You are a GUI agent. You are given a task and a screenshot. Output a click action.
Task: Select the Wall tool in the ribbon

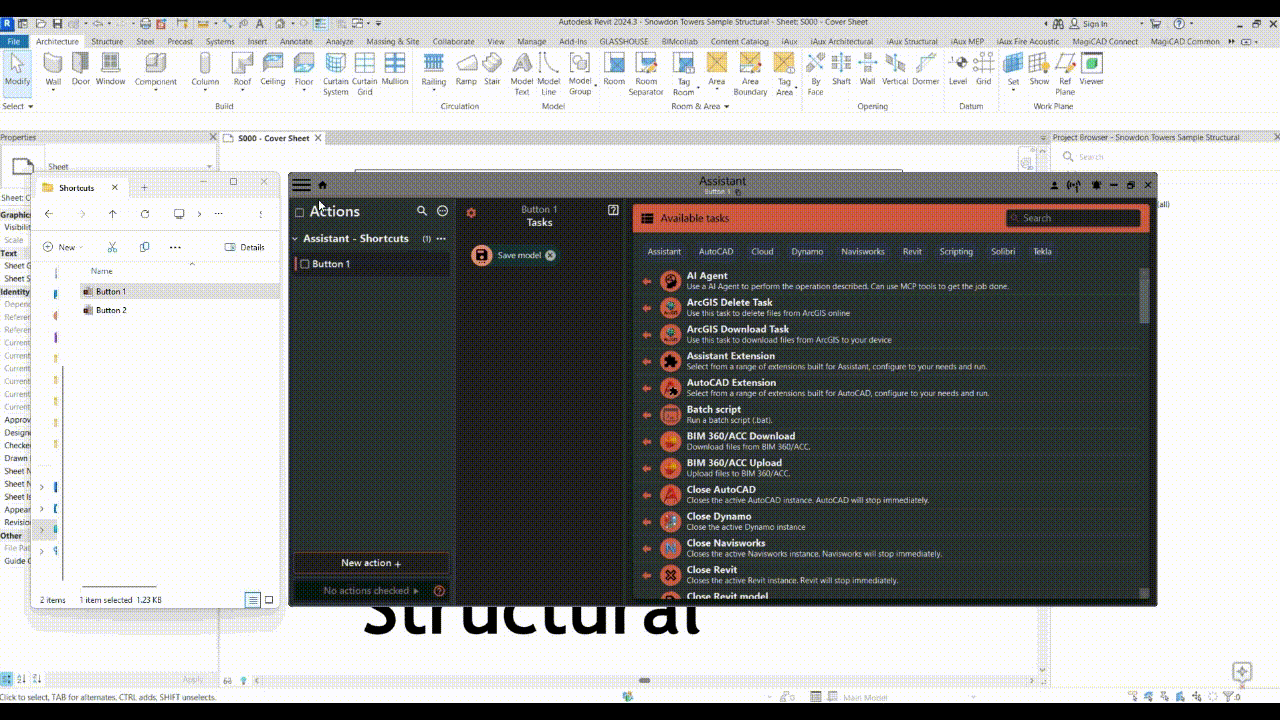pos(53,69)
